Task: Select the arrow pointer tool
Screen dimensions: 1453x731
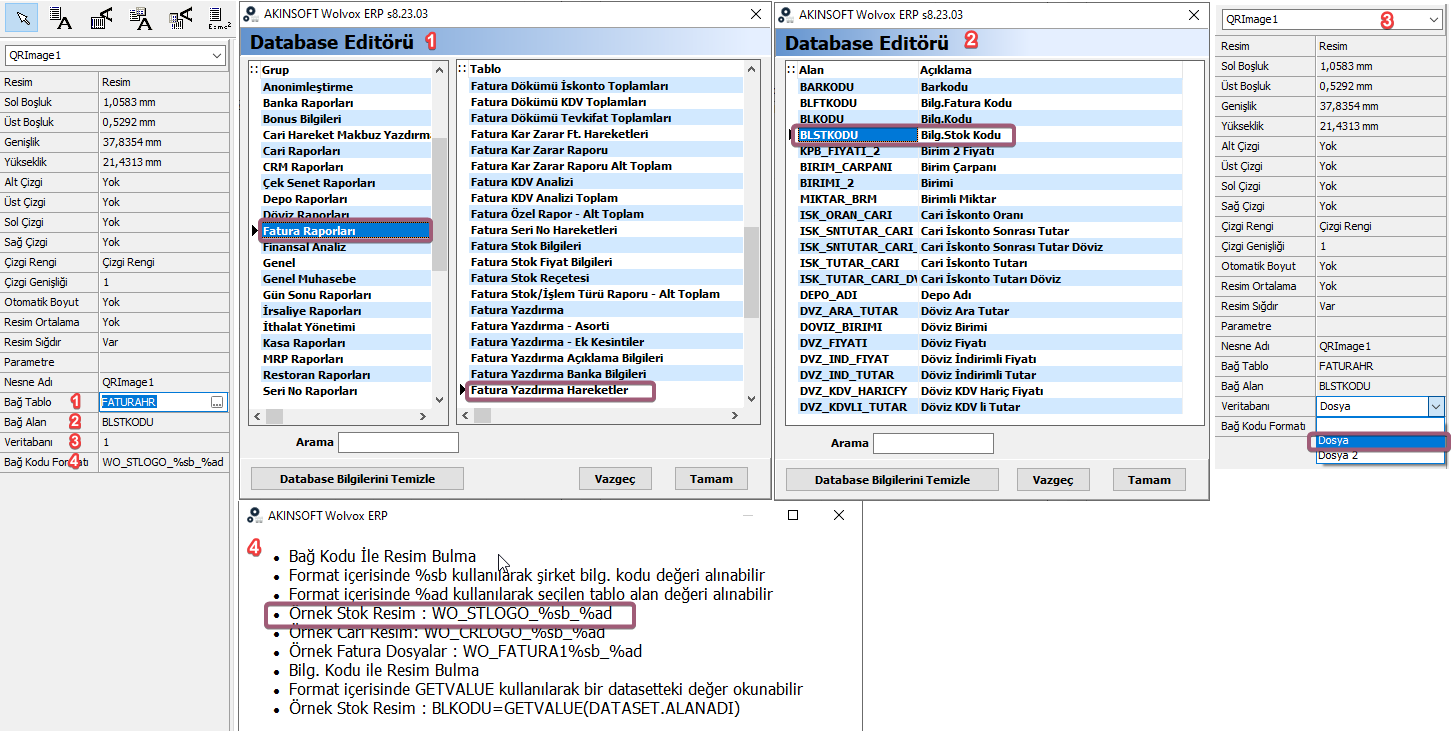Action: pyautogui.click(x=23, y=15)
